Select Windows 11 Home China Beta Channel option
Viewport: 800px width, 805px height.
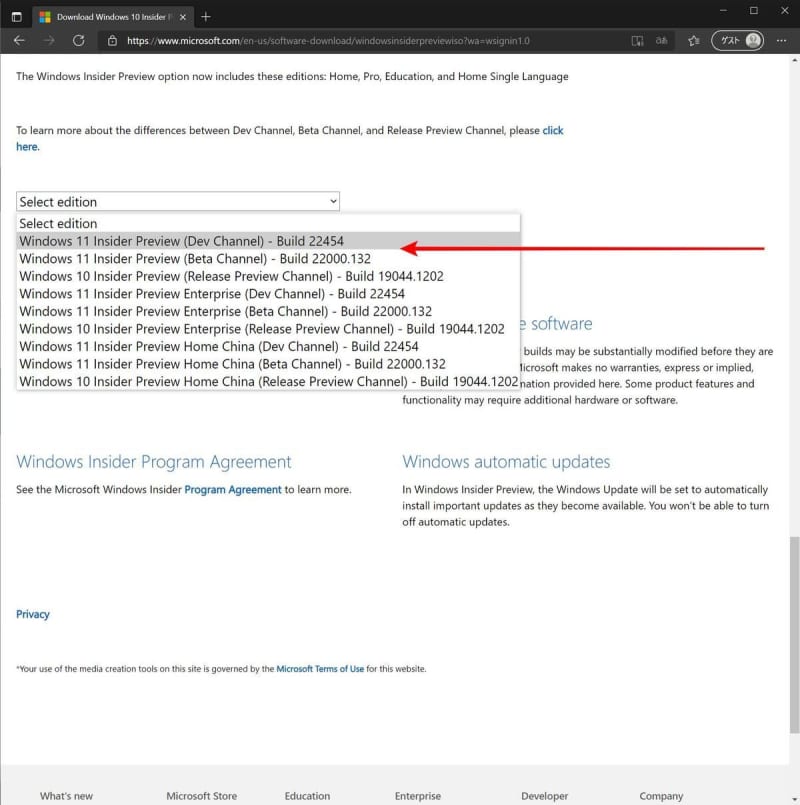coord(269,364)
